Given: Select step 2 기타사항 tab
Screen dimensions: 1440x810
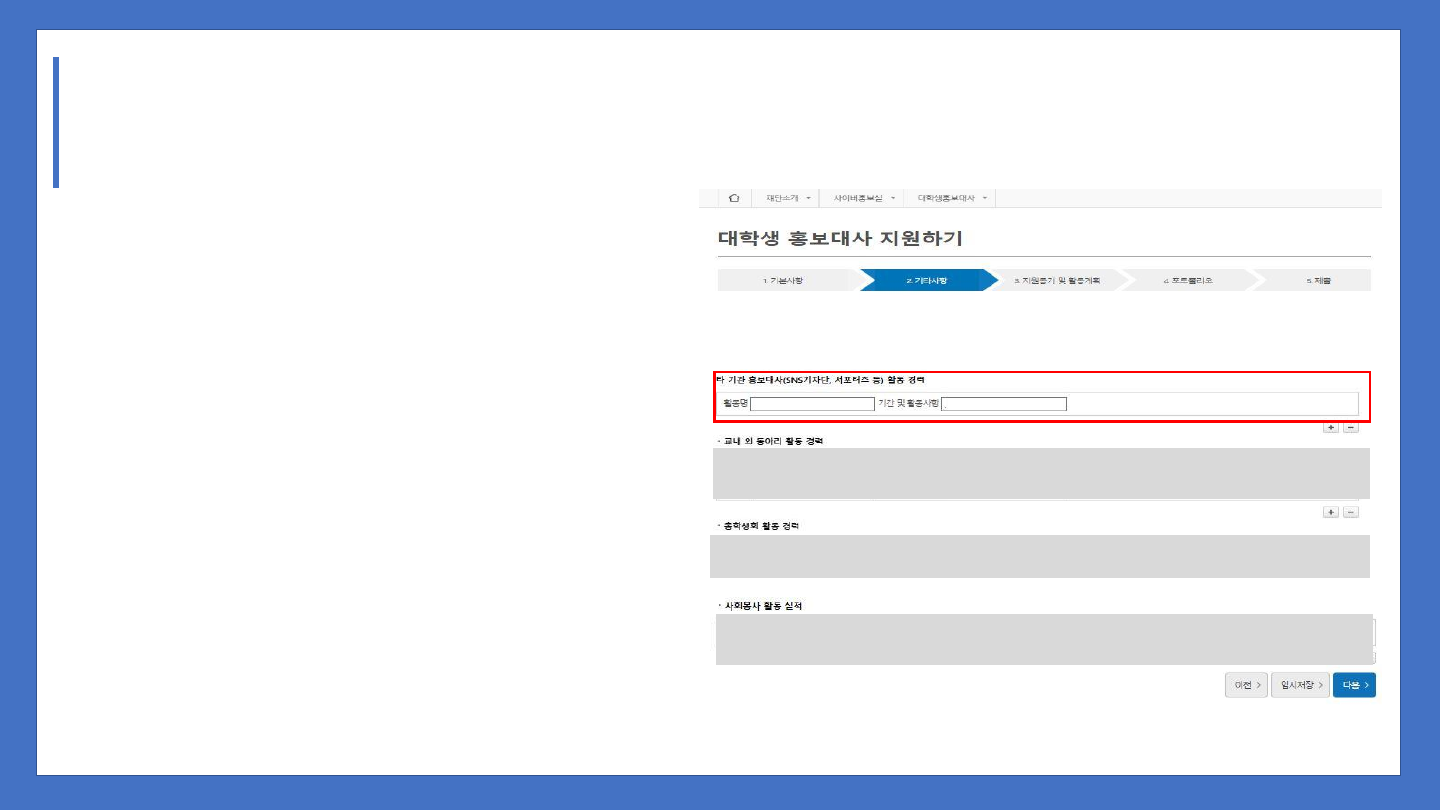Looking at the screenshot, I should coord(926,281).
